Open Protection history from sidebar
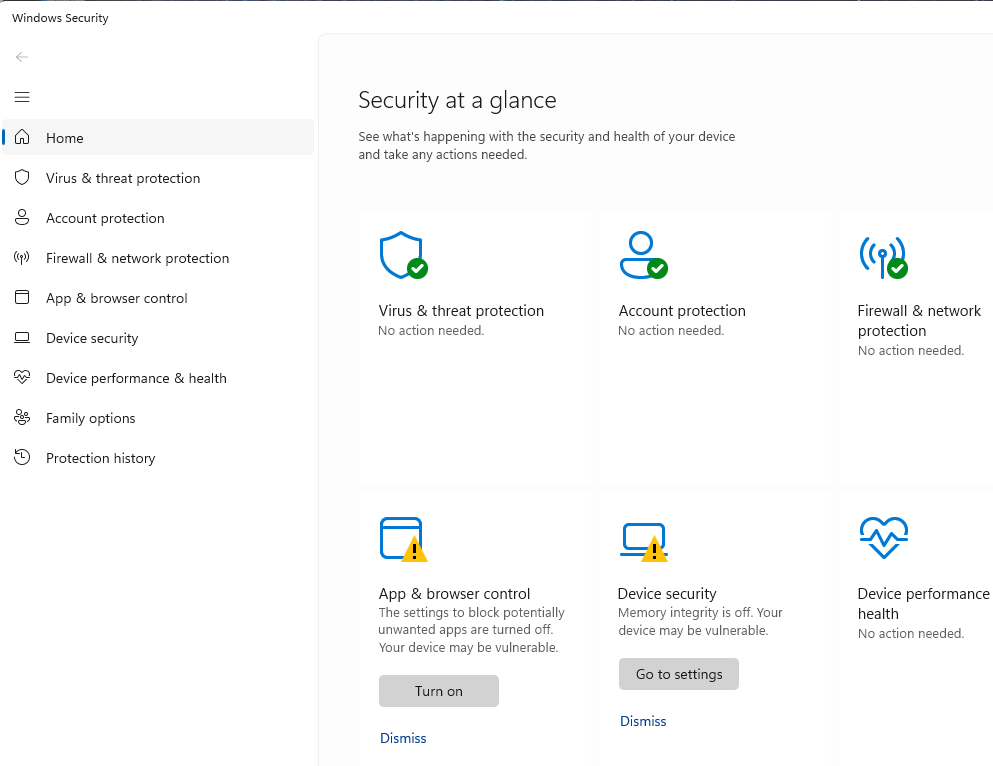 [x=158, y=458]
